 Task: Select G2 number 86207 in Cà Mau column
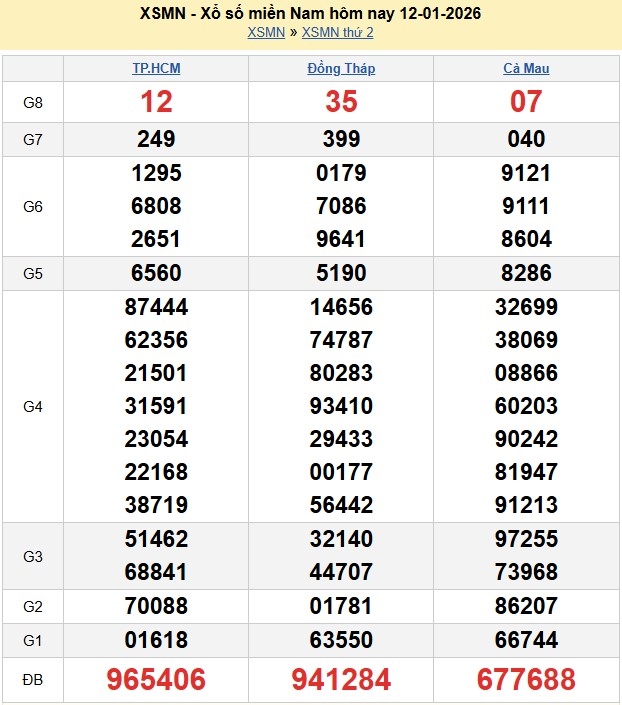(x=526, y=606)
